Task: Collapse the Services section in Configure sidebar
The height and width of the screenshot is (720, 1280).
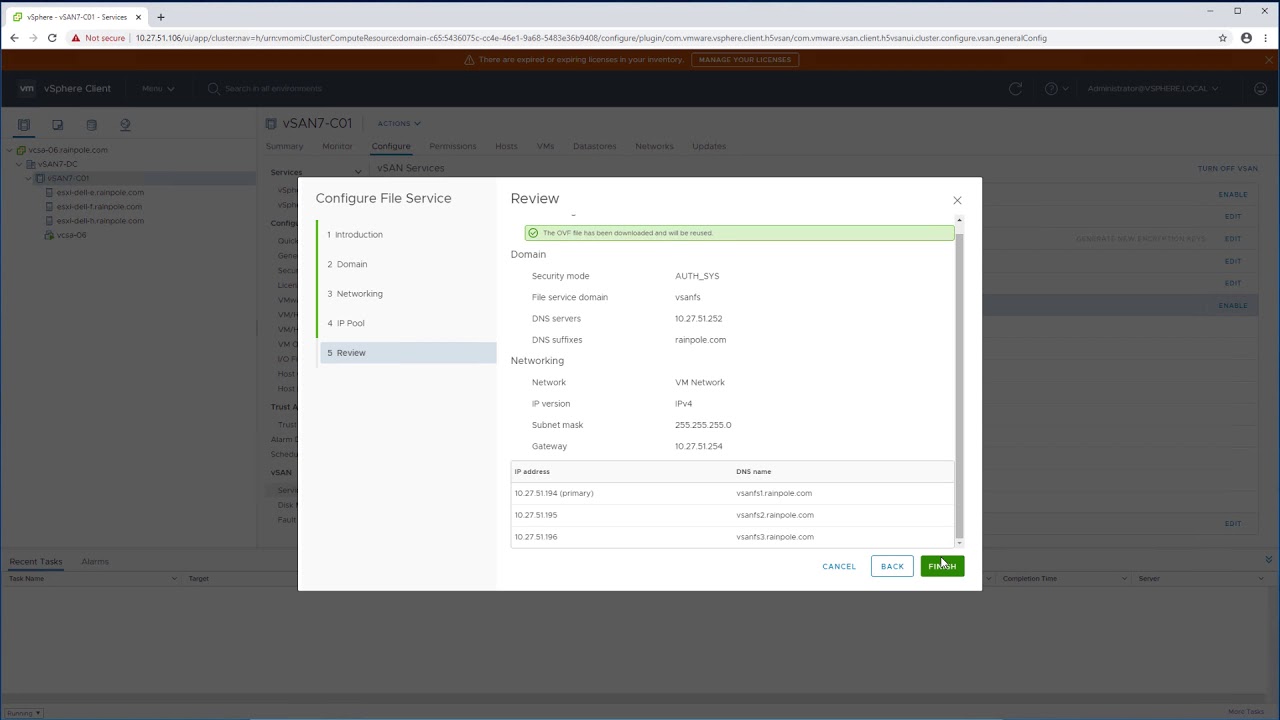Action: click(x=358, y=172)
